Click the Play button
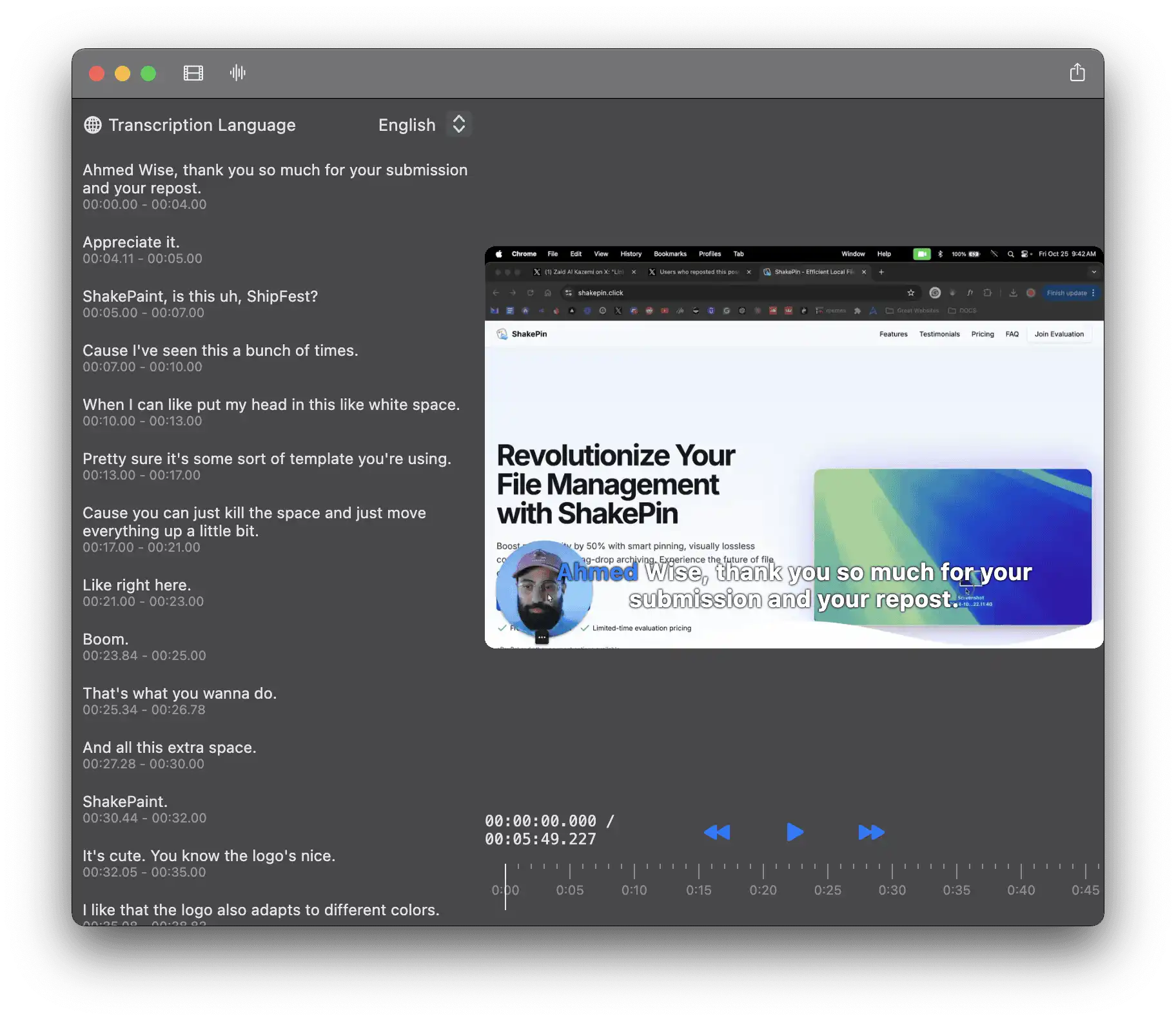 click(x=795, y=832)
